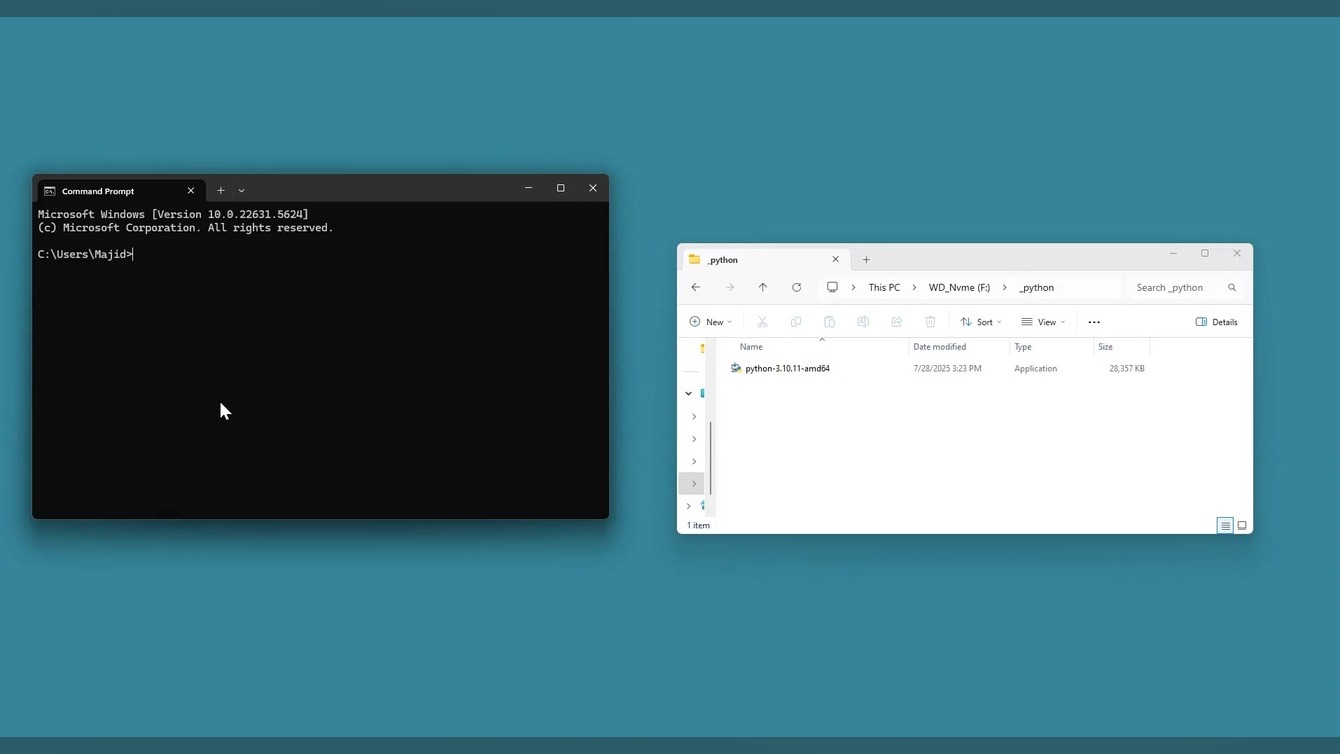Go back in File Explorer
The image size is (1340, 754).
tap(696, 287)
